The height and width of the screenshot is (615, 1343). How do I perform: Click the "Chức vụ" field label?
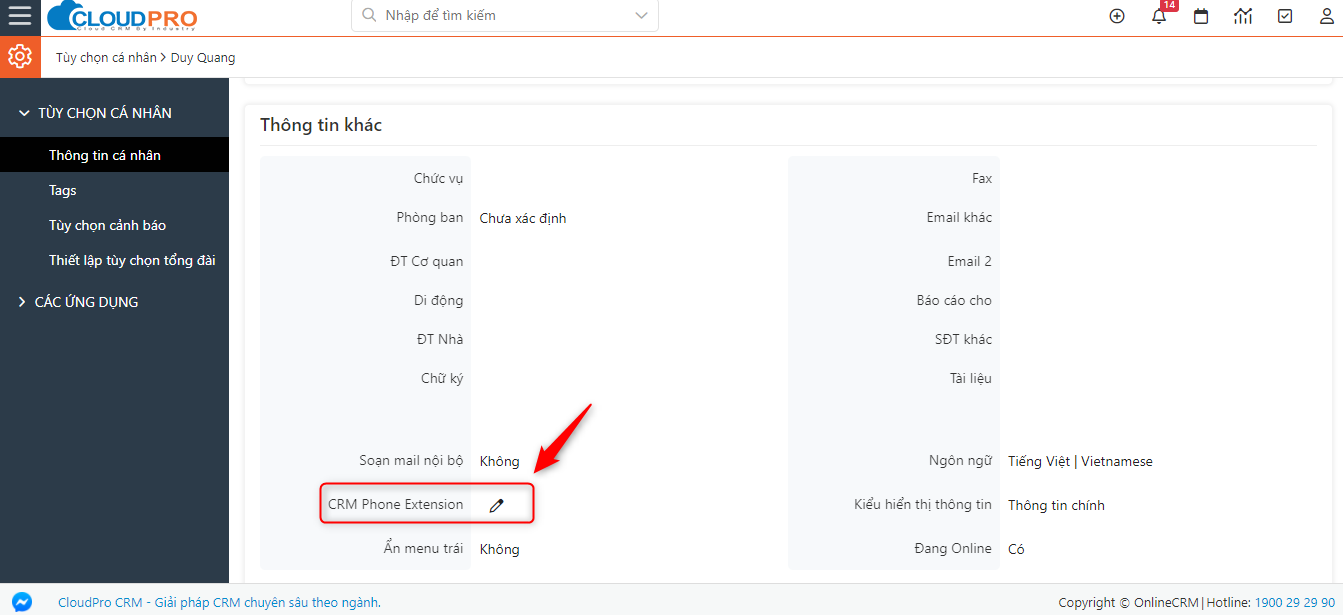[439, 178]
